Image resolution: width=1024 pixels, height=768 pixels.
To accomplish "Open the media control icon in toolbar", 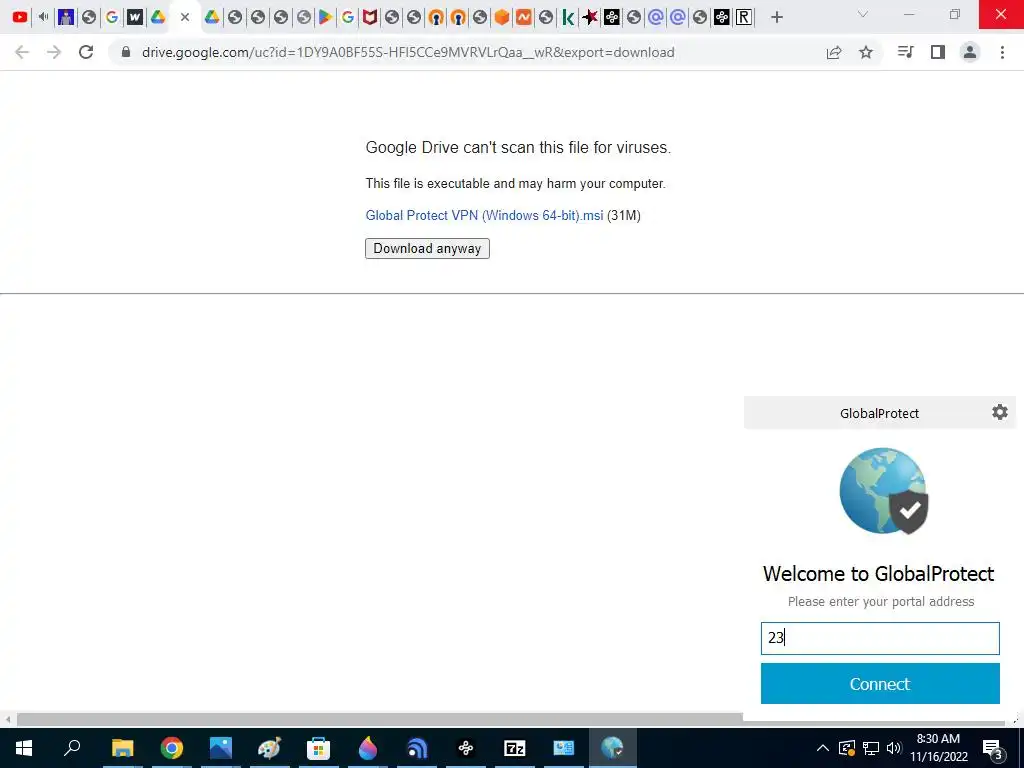I will click(905, 52).
